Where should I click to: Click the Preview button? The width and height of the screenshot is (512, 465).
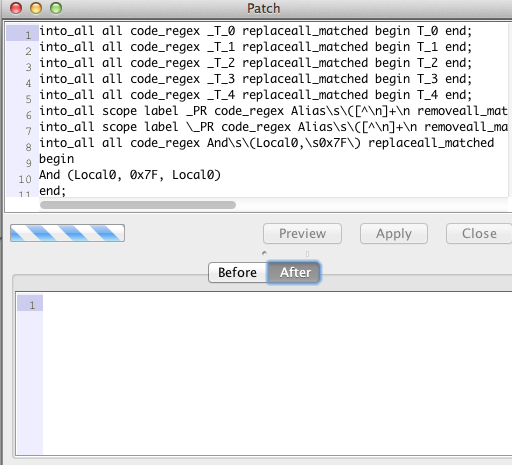302,234
